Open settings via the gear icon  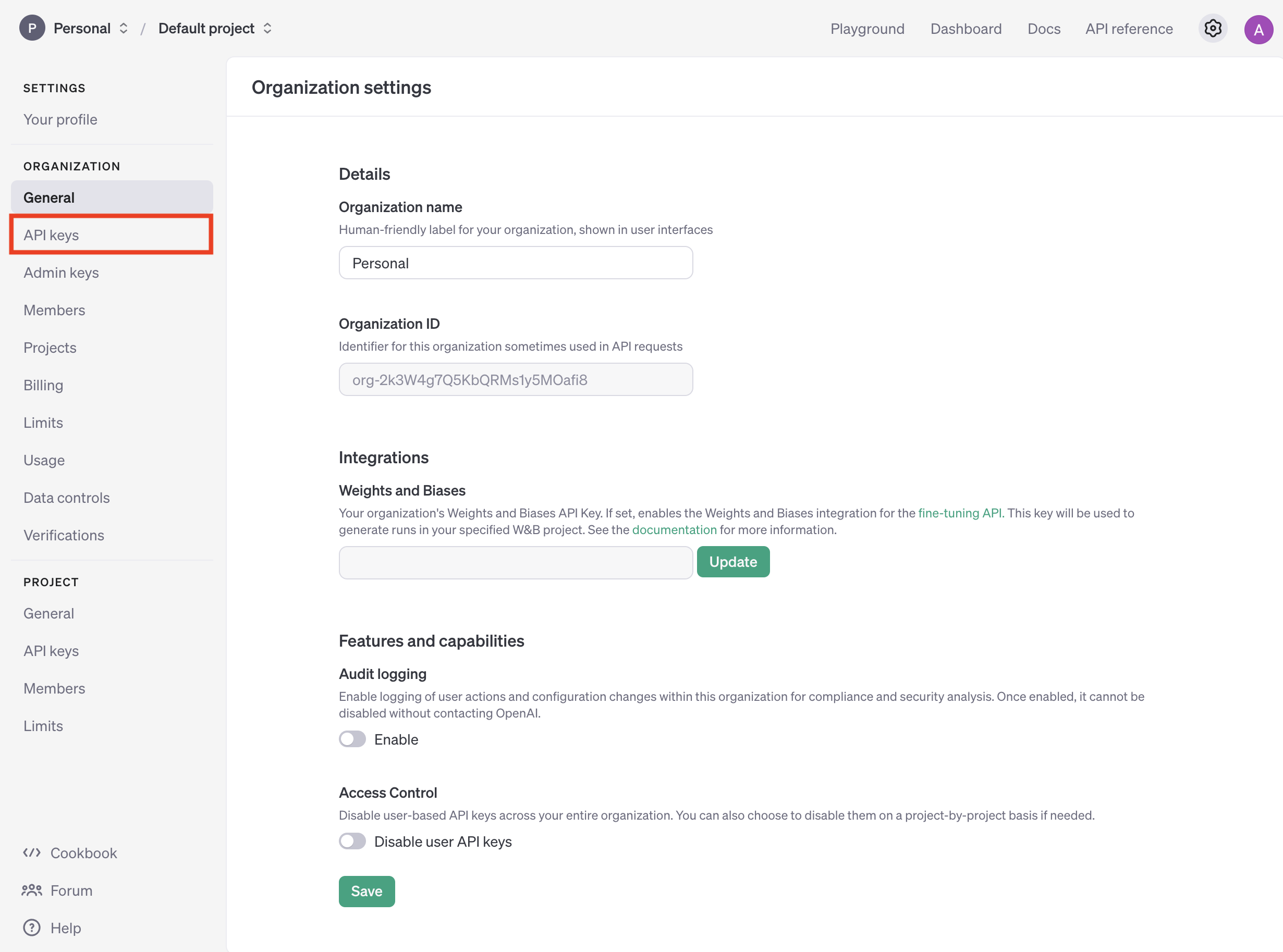tap(1212, 28)
